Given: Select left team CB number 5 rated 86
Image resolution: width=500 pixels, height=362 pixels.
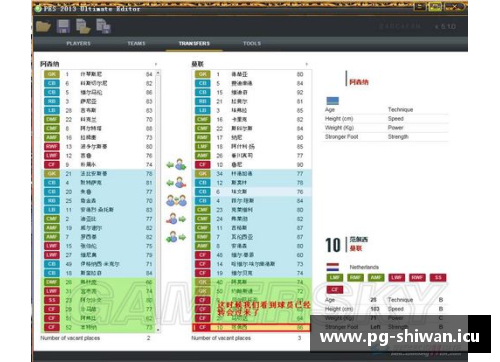Looking at the screenshot, I should click(98, 92).
